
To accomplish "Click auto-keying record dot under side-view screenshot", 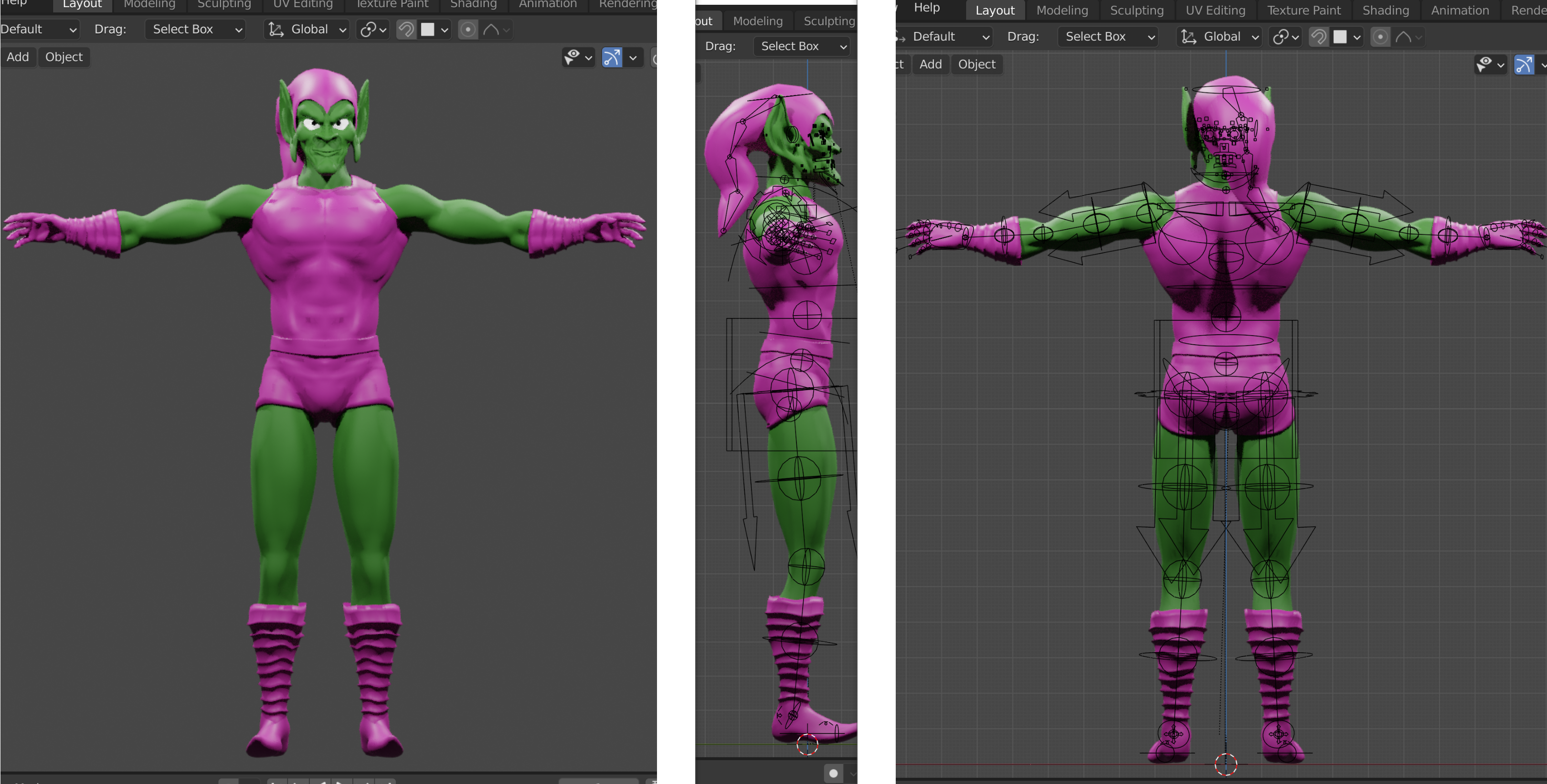I will (833, 773).
